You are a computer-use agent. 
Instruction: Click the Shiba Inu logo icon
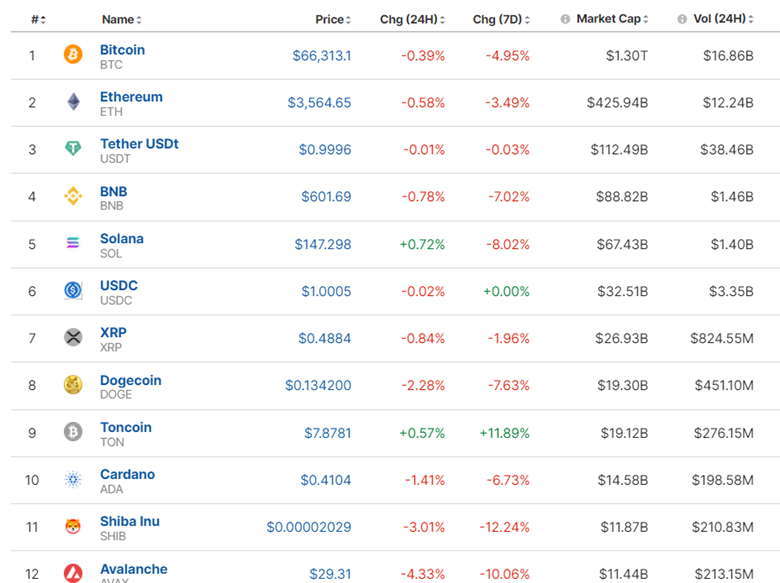[73, 526]
